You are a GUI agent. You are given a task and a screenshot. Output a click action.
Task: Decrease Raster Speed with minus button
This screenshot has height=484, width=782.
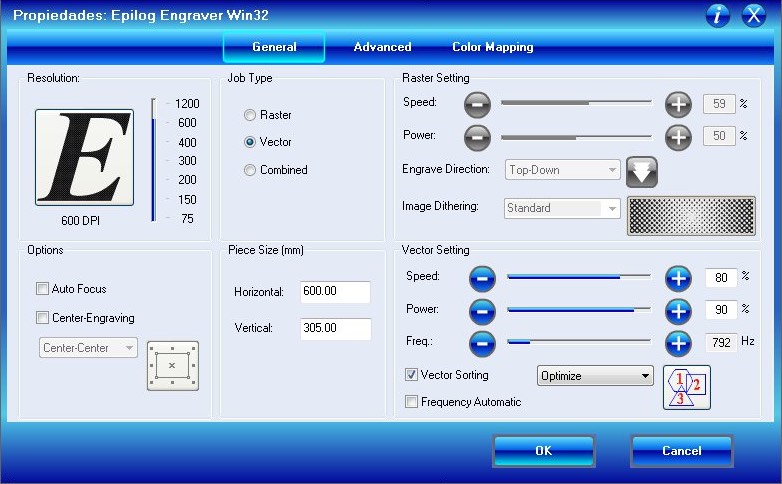[477, 104]
